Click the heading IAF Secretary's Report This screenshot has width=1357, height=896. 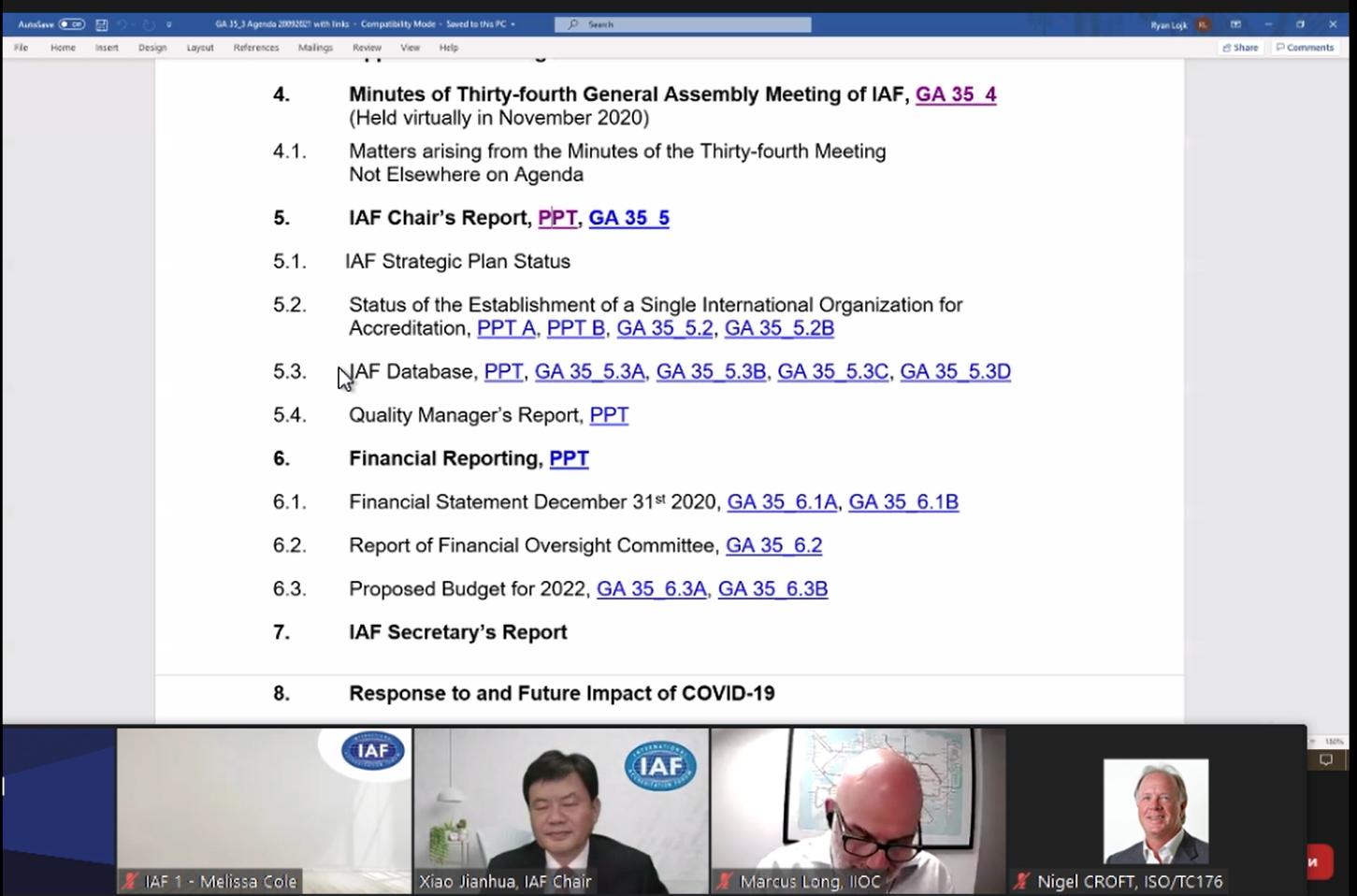point(458,632)
